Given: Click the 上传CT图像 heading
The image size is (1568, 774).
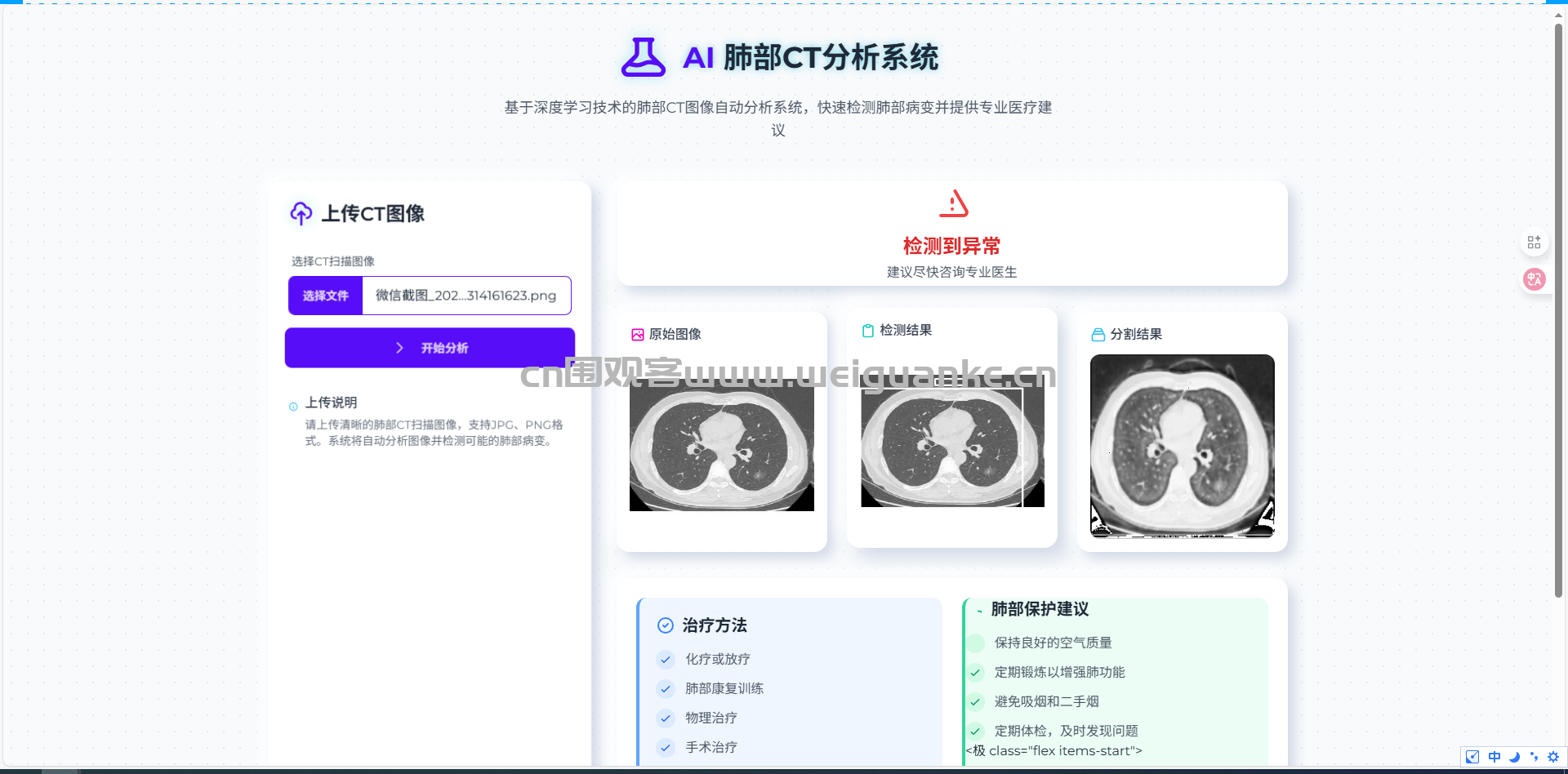Looking at the screenshot, I should [373, 214].
